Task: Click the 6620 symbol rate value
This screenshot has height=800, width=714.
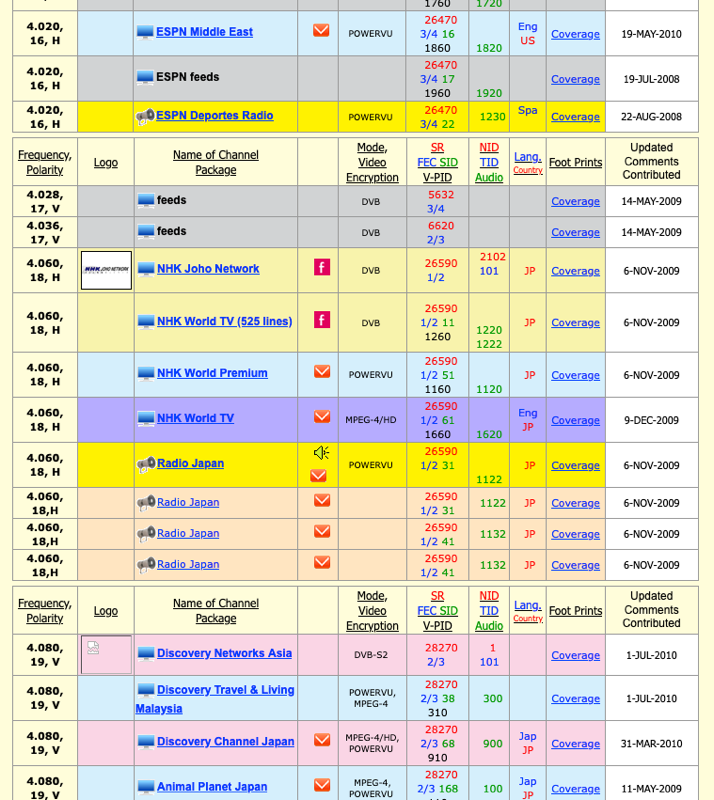Action: (441, 226)
